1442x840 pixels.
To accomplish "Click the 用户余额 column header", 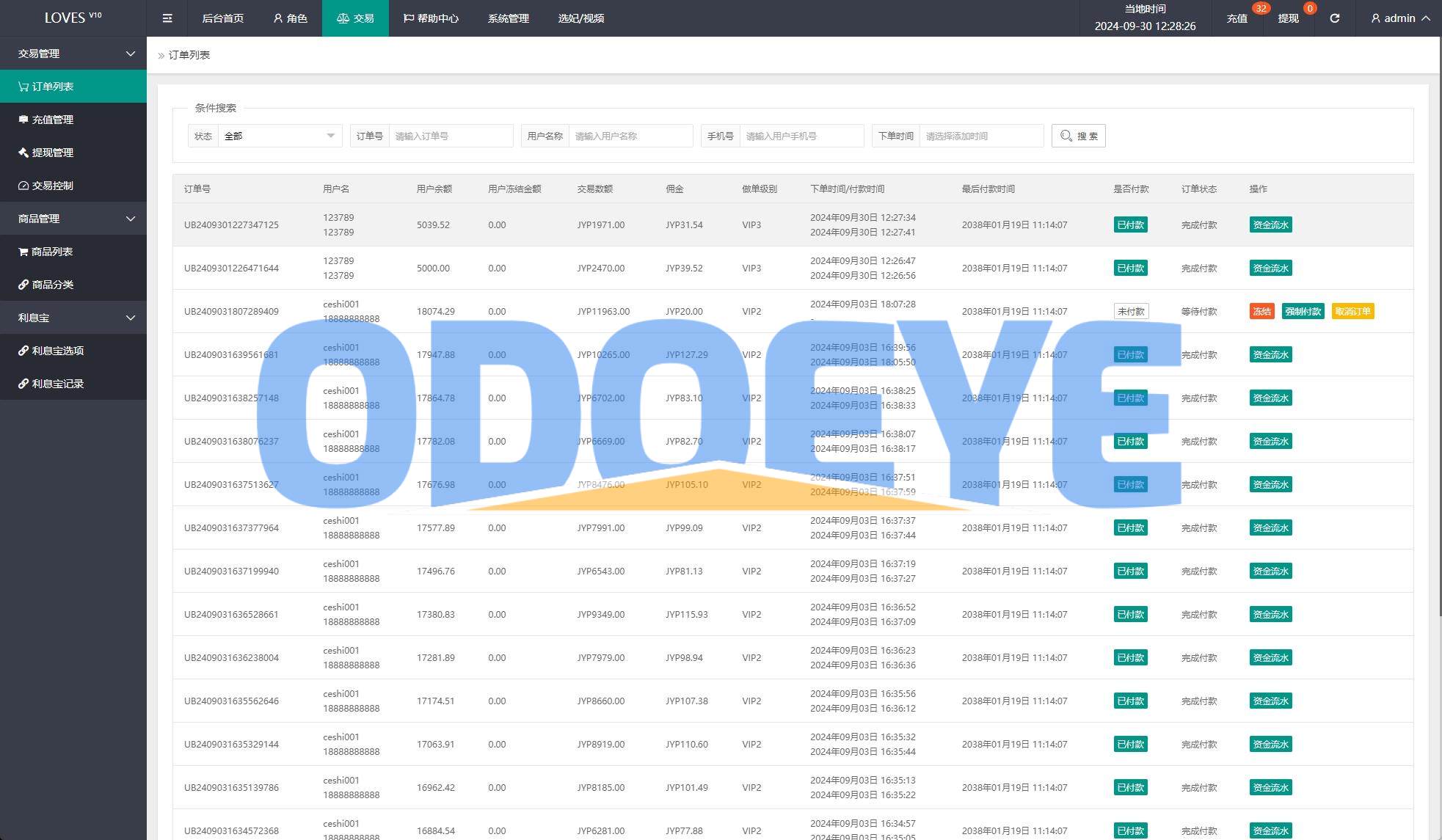I will pyautogui.click(x=434, y=189).
